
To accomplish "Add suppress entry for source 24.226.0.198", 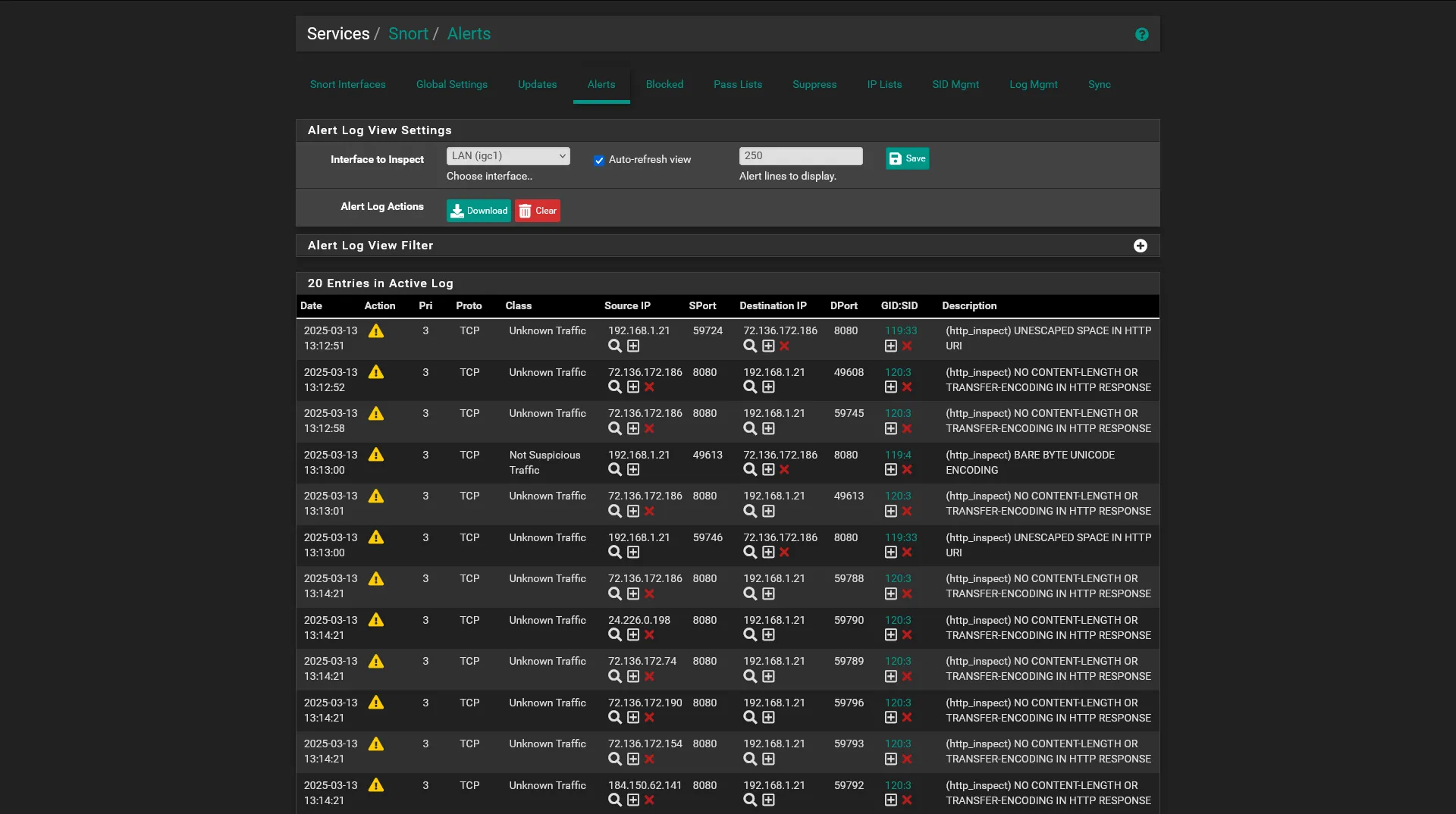I will coord(633,635).
